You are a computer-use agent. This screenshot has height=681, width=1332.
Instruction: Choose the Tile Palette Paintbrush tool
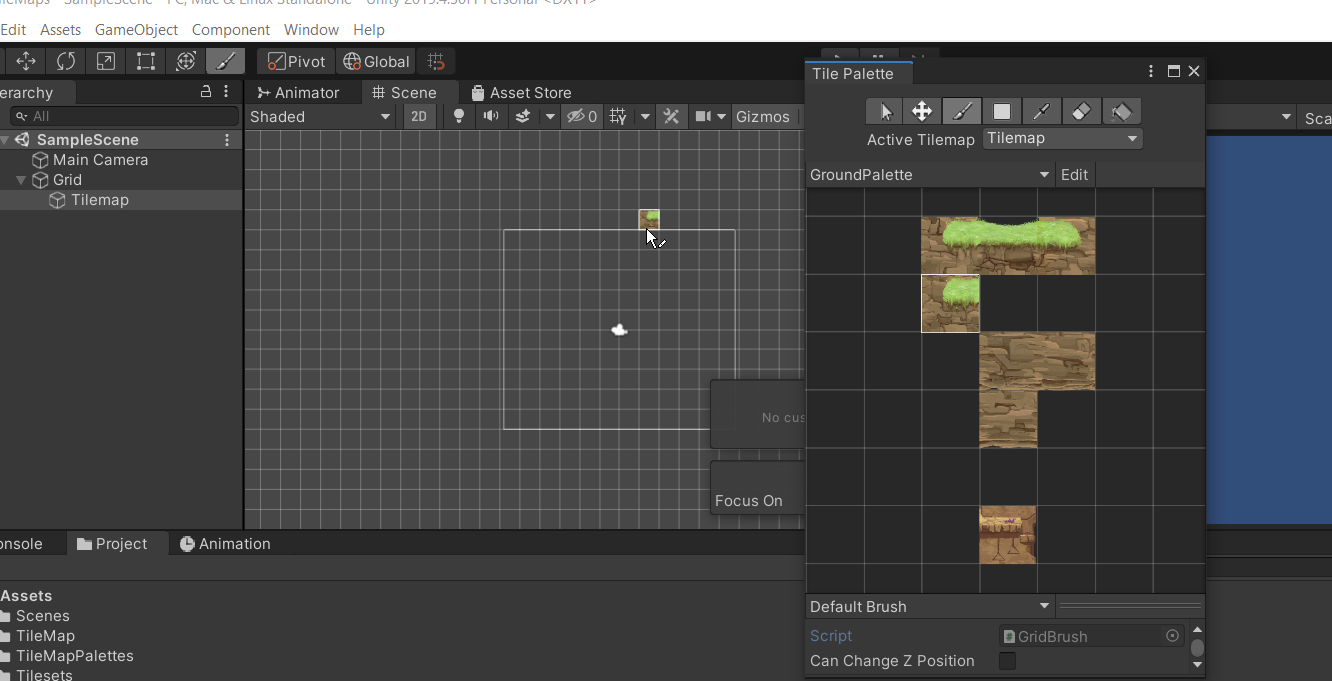click(x=962, y=111)
